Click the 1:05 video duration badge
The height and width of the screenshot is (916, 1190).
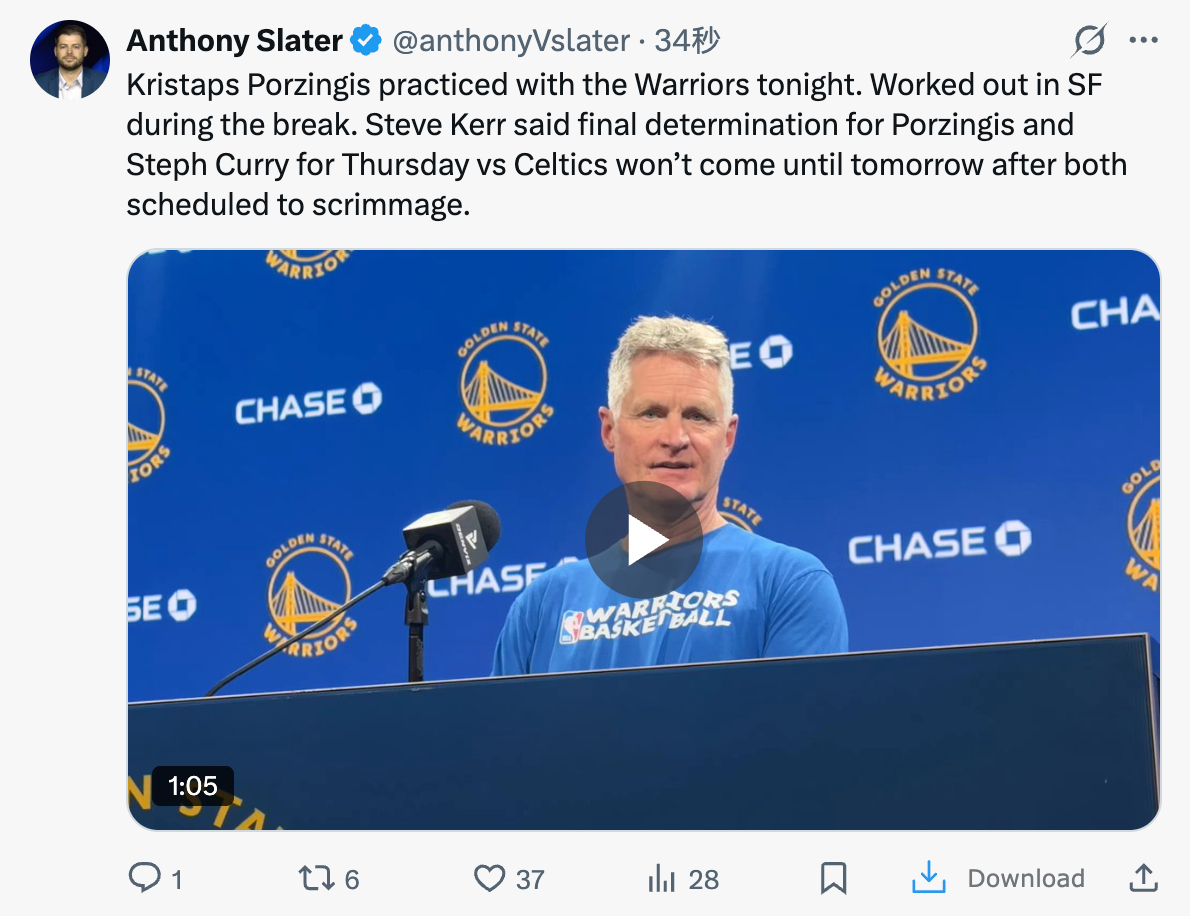[x=193, y=785]
